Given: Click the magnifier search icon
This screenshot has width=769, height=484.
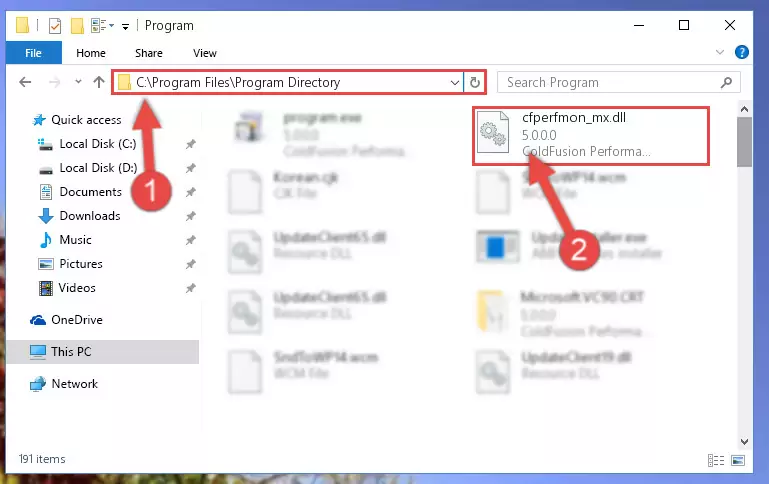Looking at the screenshot, I should pos(726,82).
